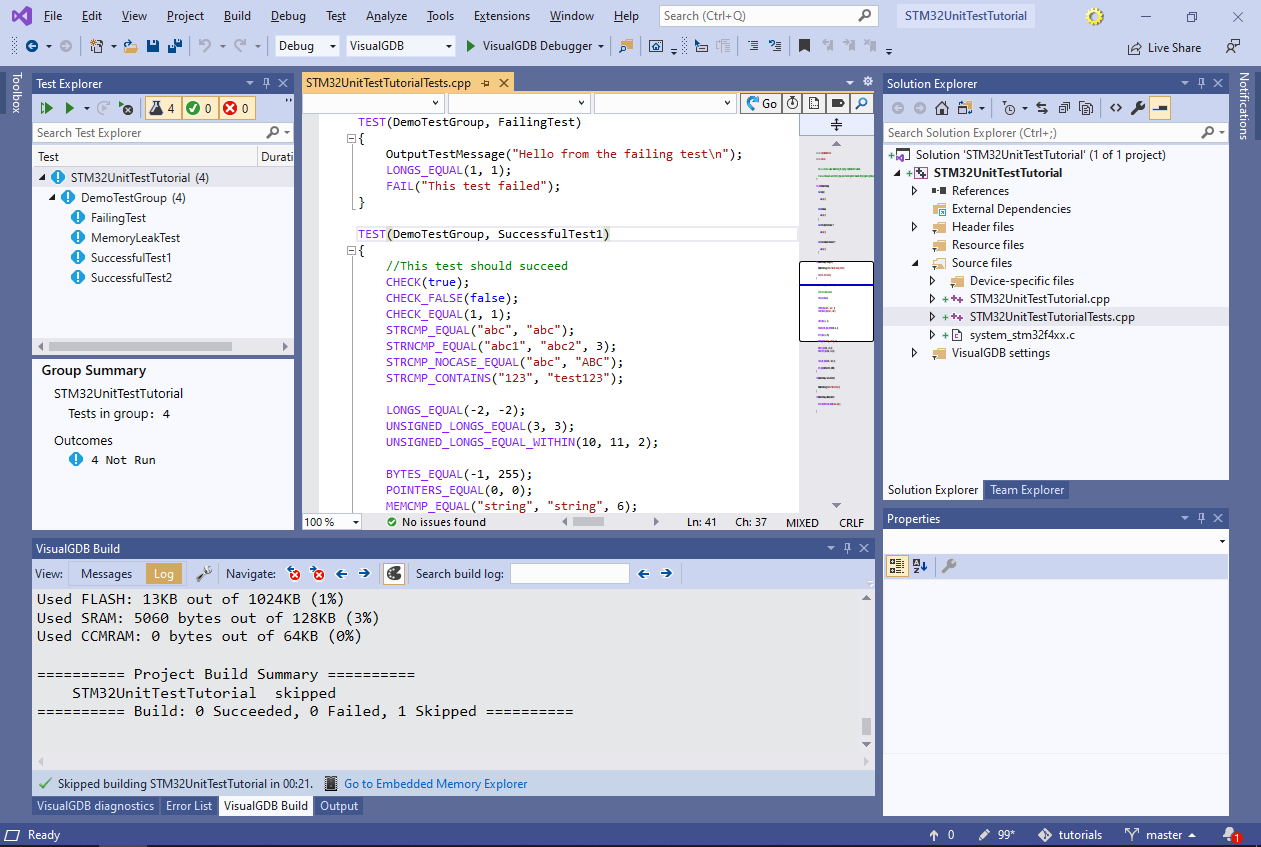The width and height of the screenshot is (1261, 847).
Task: Click the Home icon in Solution Explorer
Action: tap(942, 108)
